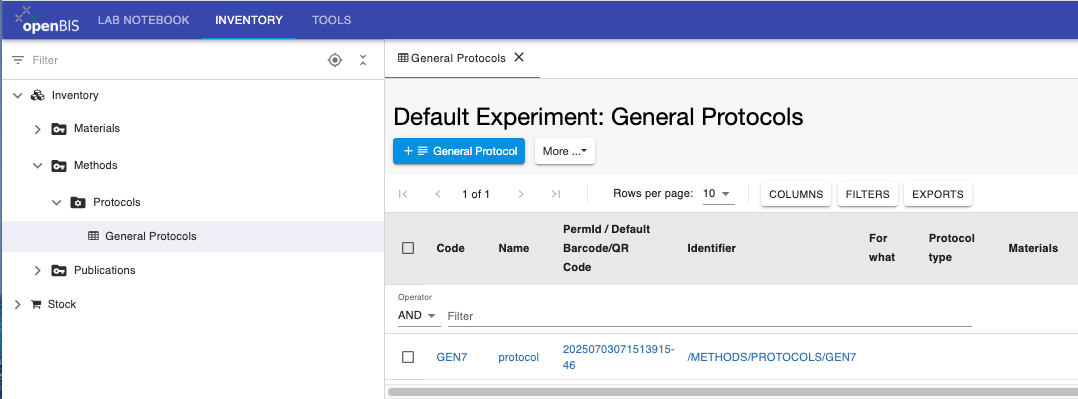Go to first page of table
Screen dimensions: 1078x399
(x=404, y=194)
